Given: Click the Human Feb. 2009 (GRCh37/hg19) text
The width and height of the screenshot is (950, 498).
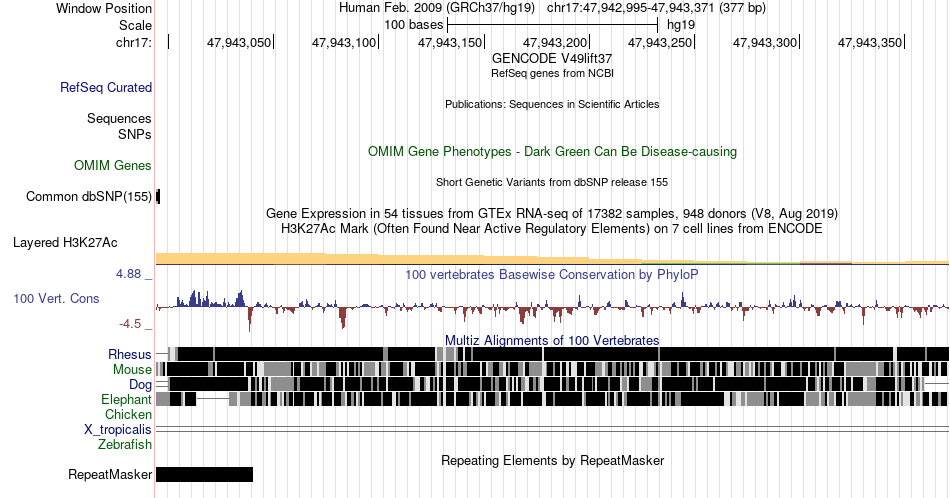Looking at the screenshot, I should [x=437, y=8].
